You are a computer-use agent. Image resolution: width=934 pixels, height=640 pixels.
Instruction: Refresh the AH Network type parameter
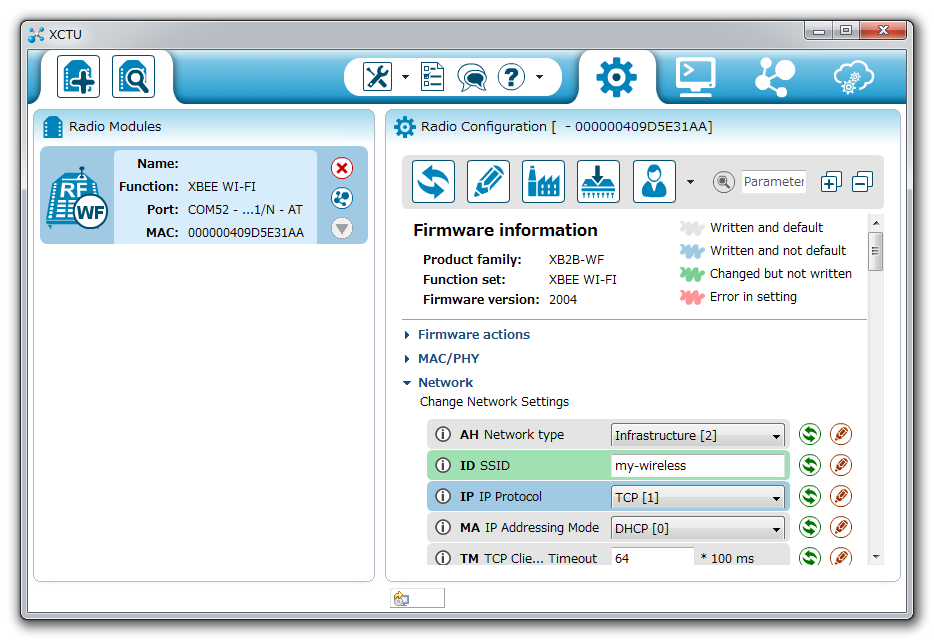[810, 434]
